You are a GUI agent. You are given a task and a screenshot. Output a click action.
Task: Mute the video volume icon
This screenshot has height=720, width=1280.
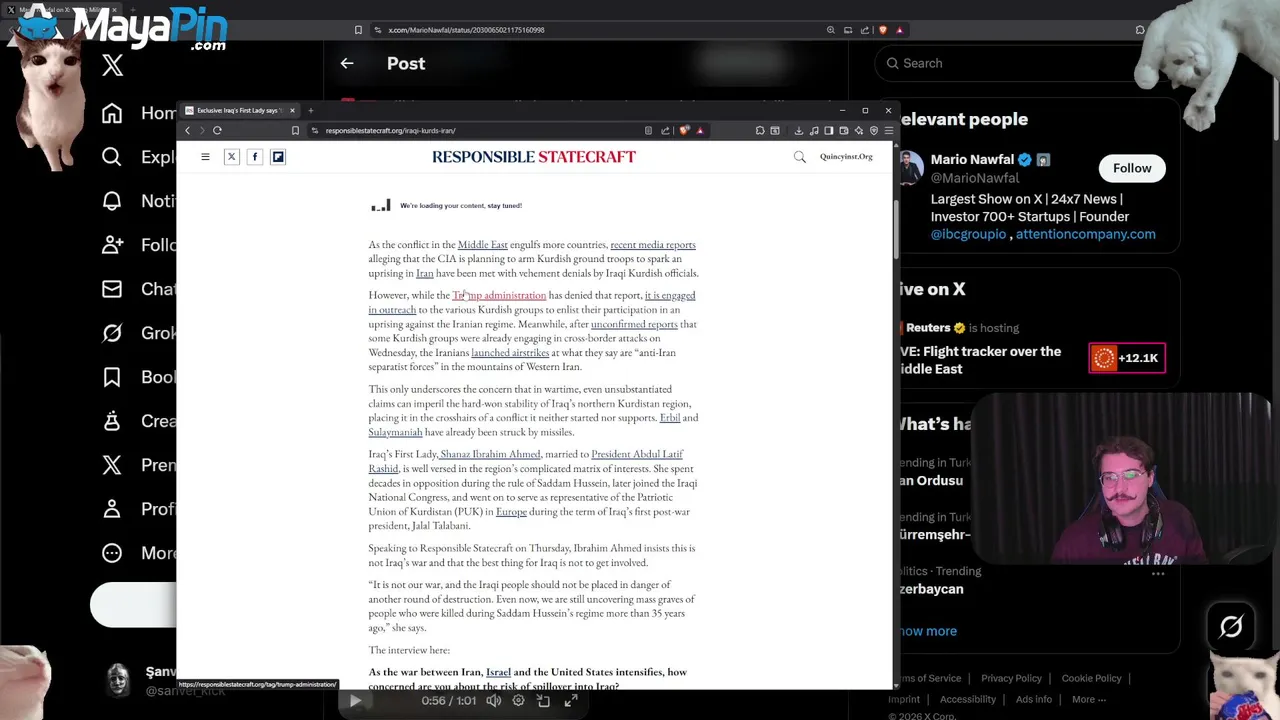click(493, 701)
